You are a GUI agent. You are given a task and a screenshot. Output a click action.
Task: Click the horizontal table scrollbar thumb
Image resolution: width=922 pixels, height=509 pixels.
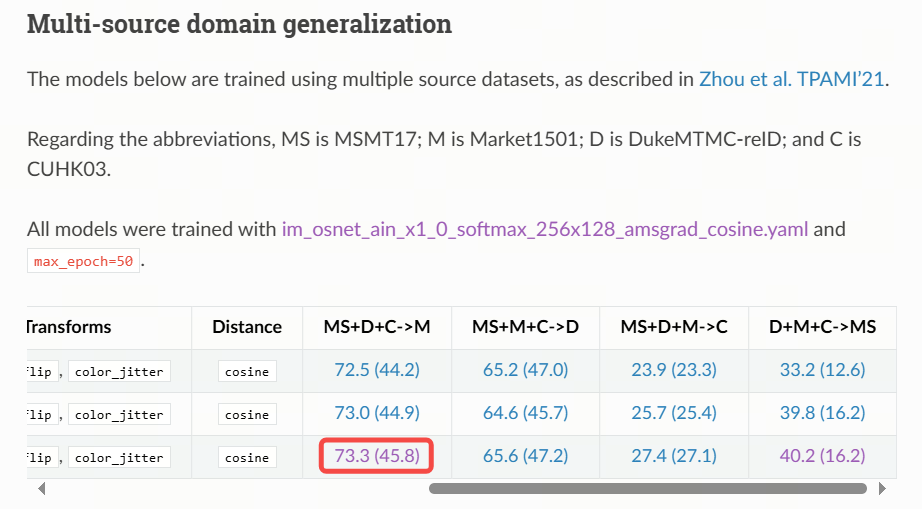tap(647, 489)
